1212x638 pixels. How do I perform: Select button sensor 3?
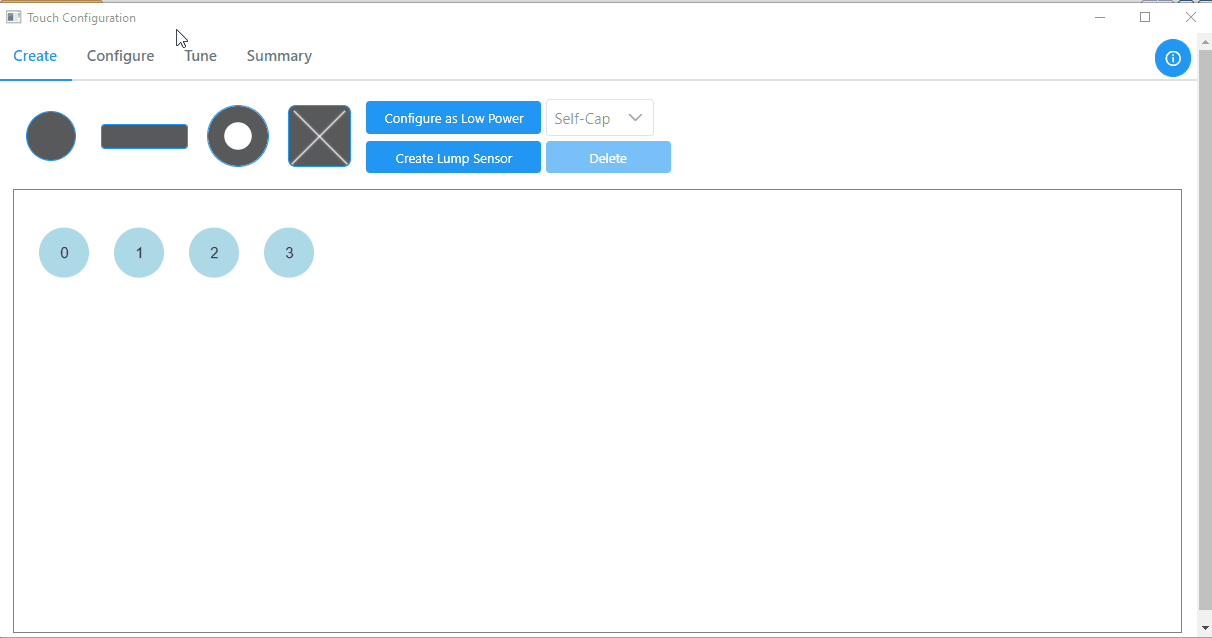pos(289,253)
